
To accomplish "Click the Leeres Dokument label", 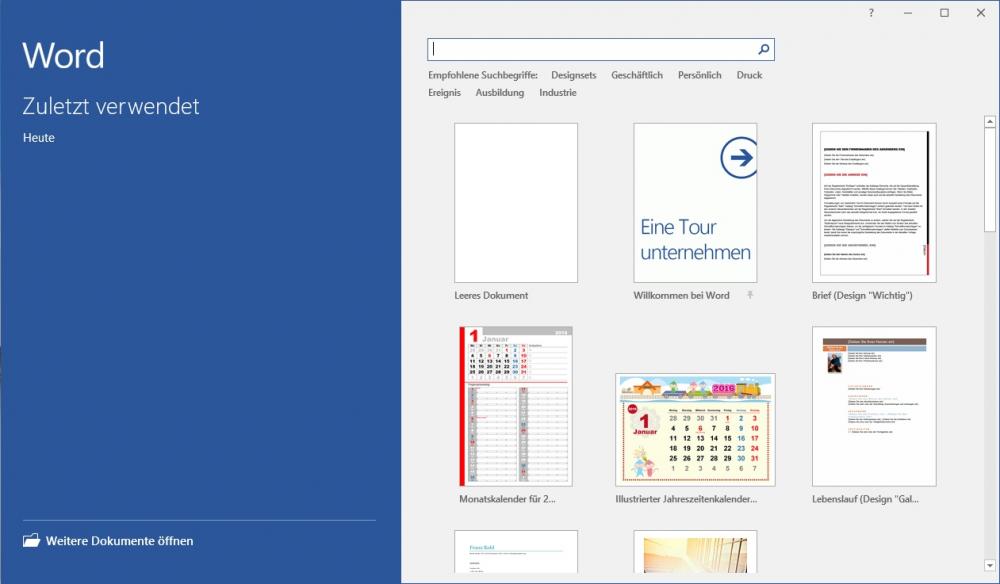I will 491,295.
